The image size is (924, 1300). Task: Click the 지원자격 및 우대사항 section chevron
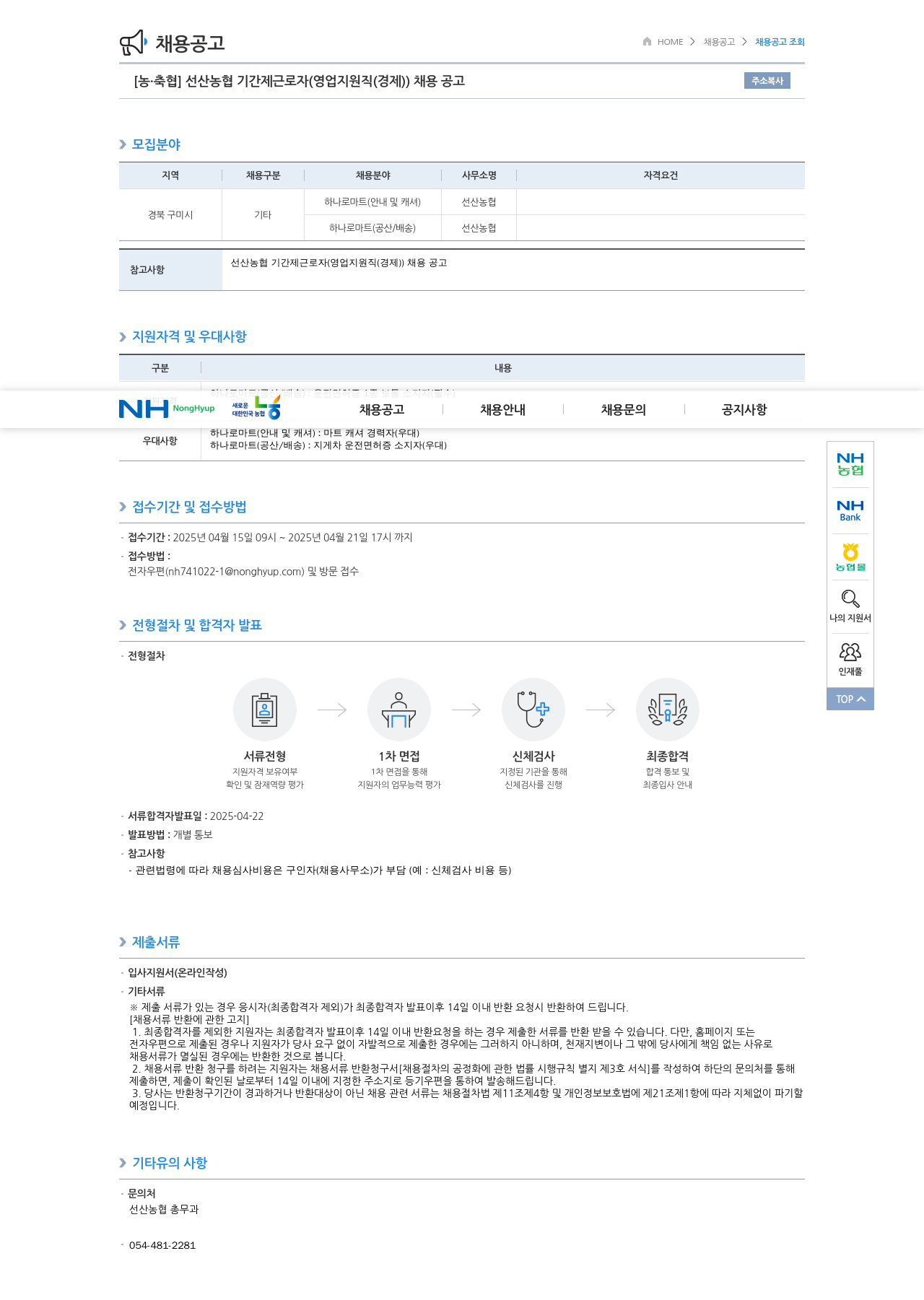(123, 336)
